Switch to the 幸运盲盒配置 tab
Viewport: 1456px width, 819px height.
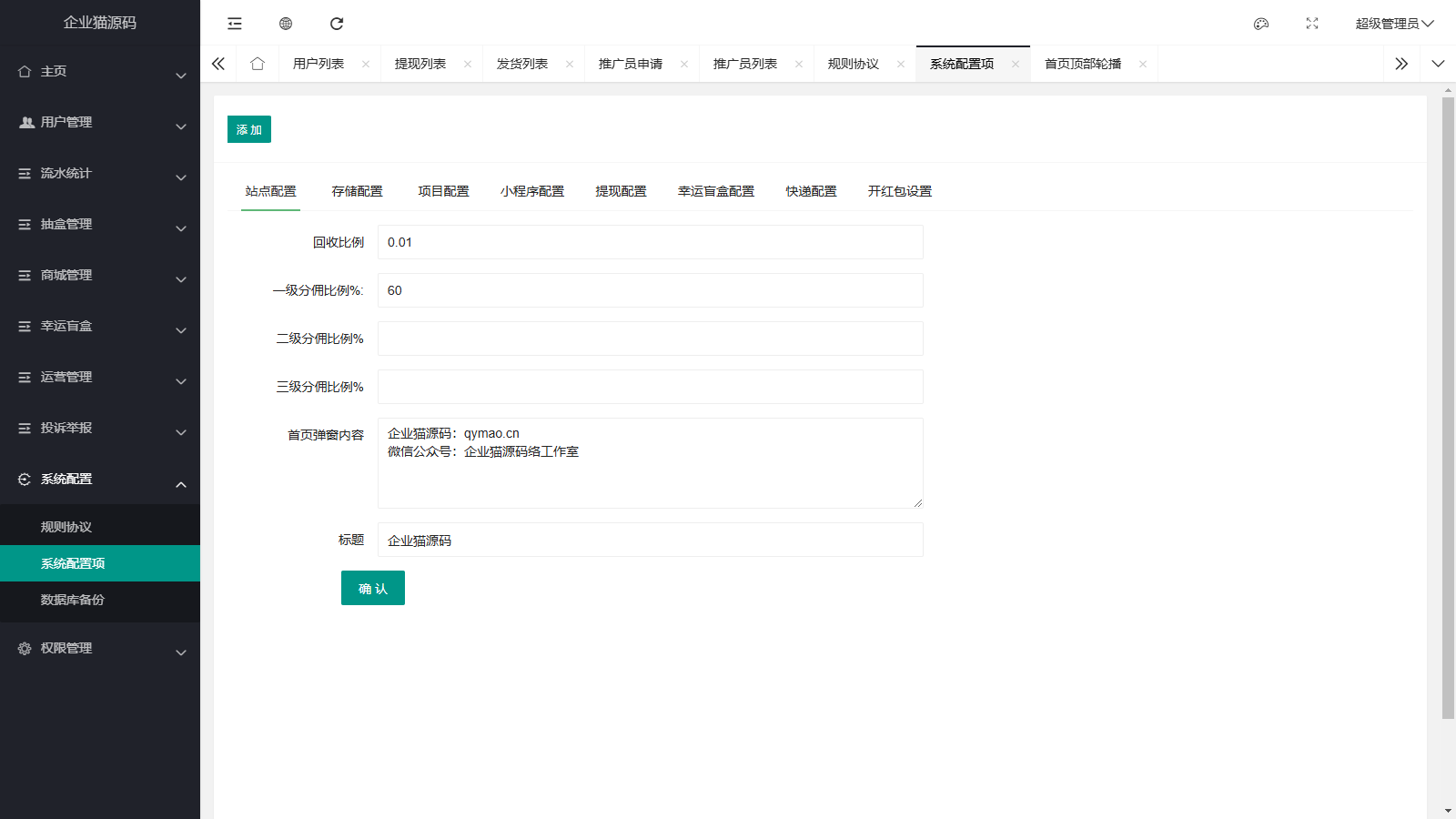point(716,191)
